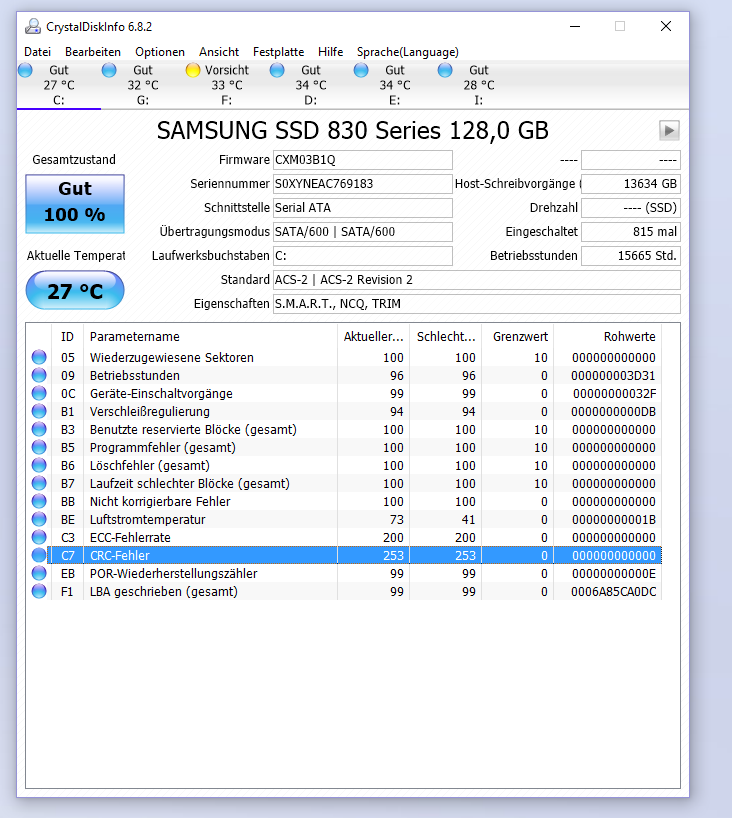Viewport: 732px width, 818px height.
Task: Click the Drehzahl value field
Action: pos(631,208)
